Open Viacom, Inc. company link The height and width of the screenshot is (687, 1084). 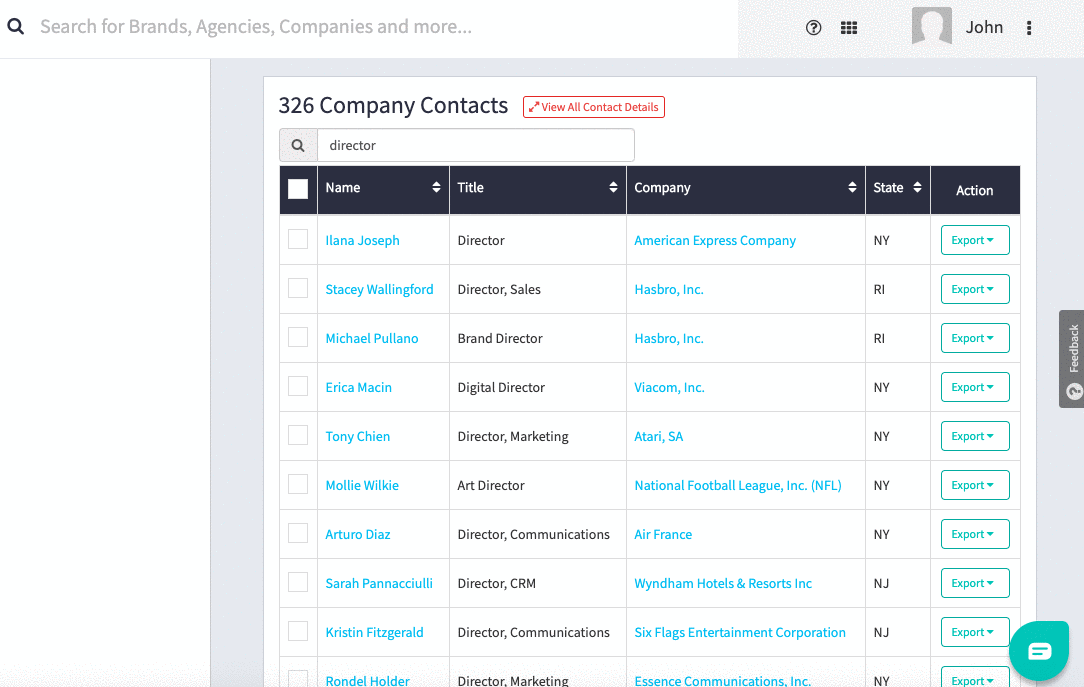[x=669, y=388]
